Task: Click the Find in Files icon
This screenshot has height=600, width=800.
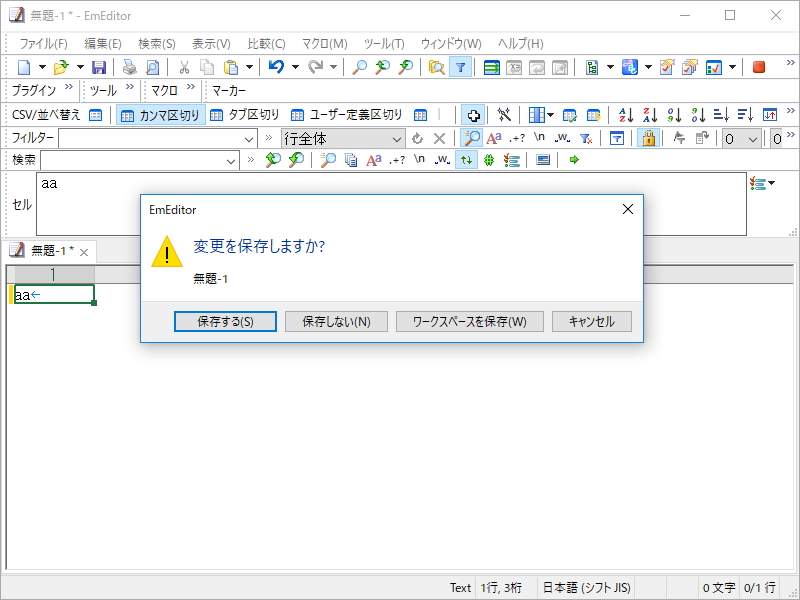Action: pyautogui.click(x=436, y=67)
